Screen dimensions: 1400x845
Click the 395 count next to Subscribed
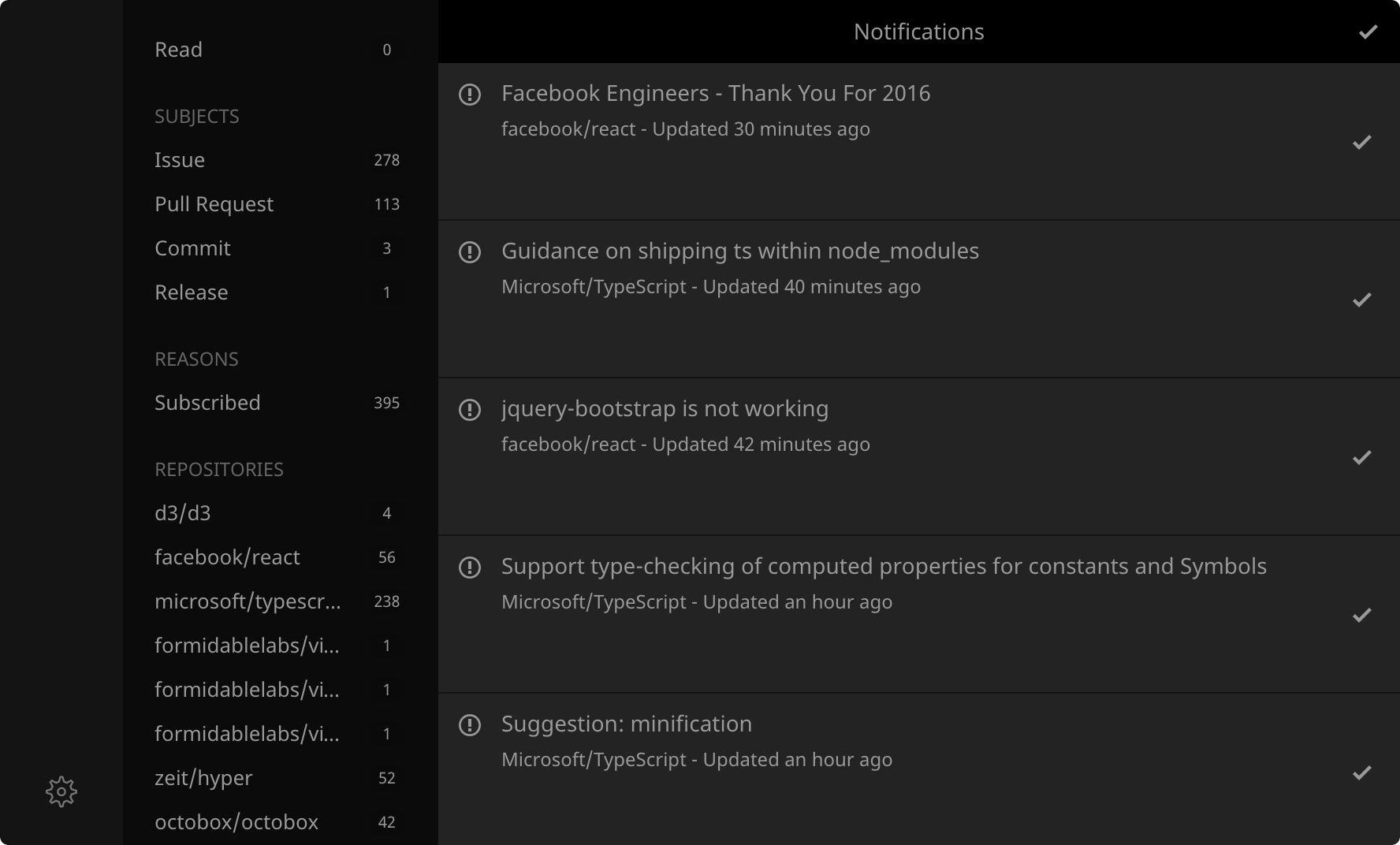386,403
